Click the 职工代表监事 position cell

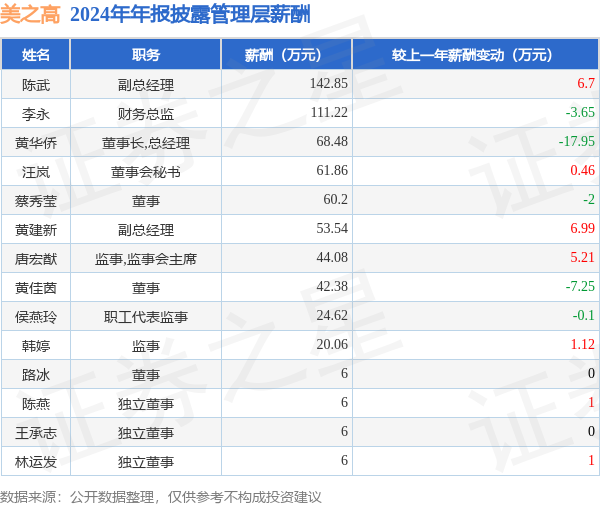click(x=146, y=317)
